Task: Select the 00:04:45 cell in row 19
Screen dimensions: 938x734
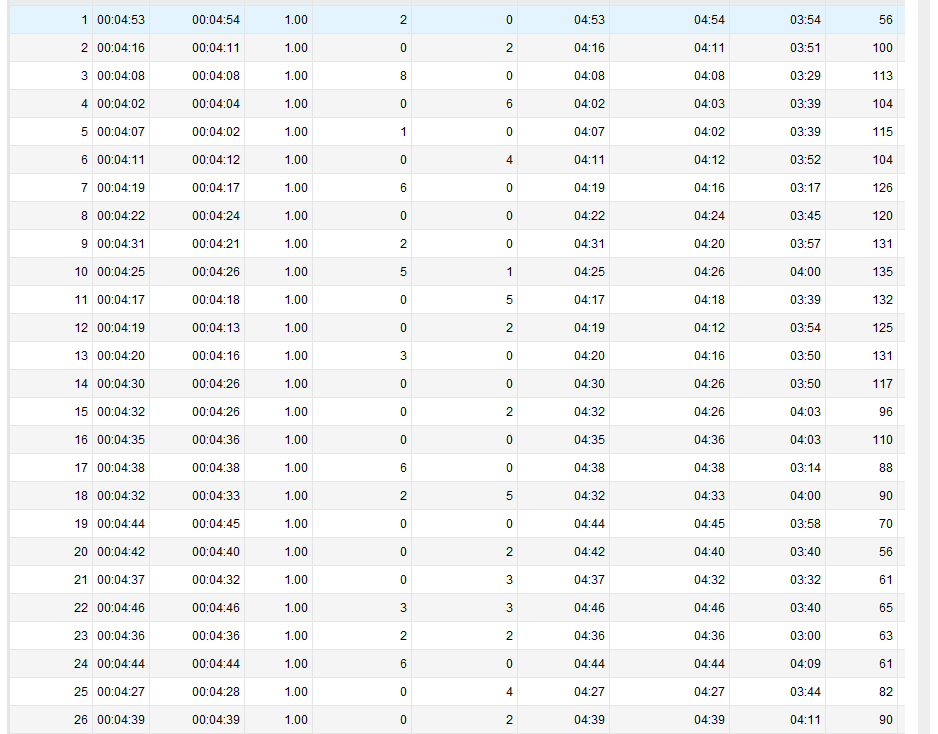Action: 216,524
